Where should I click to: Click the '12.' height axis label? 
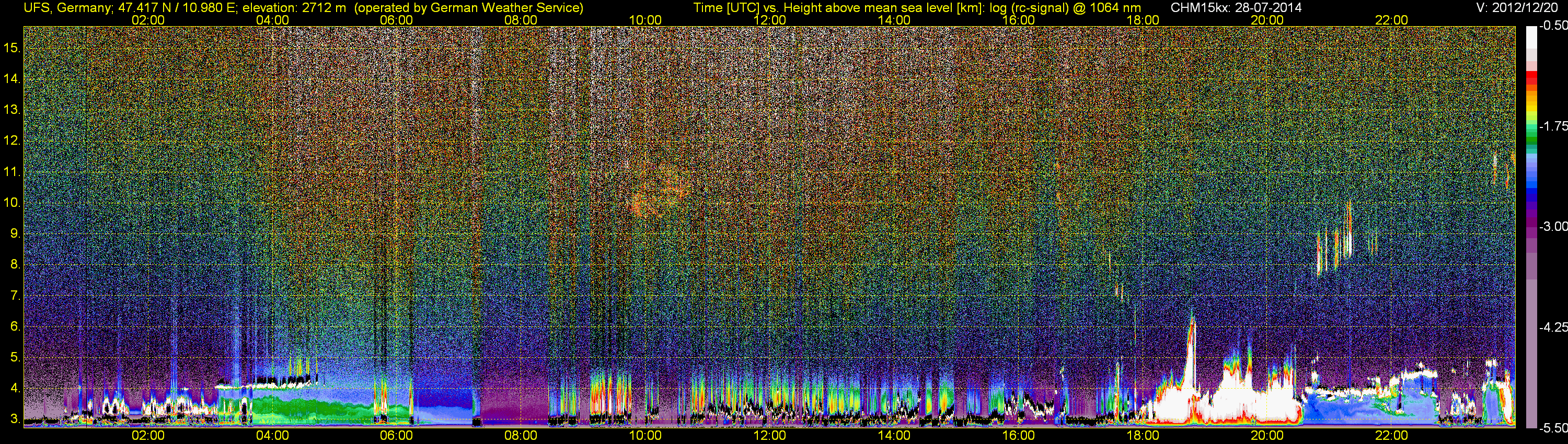(12, 141)
